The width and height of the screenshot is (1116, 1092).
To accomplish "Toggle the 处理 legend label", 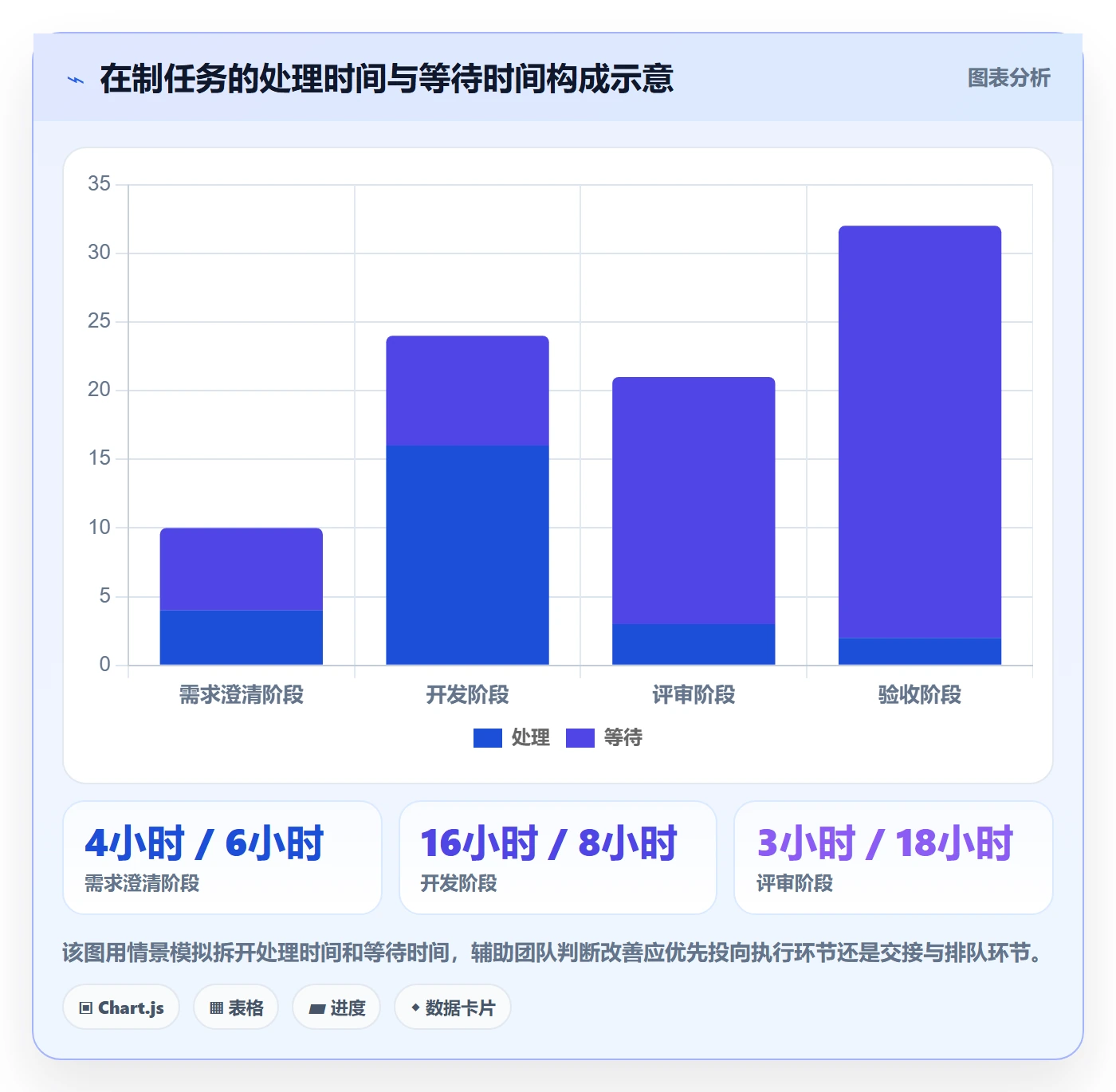I will pos(531,738).
